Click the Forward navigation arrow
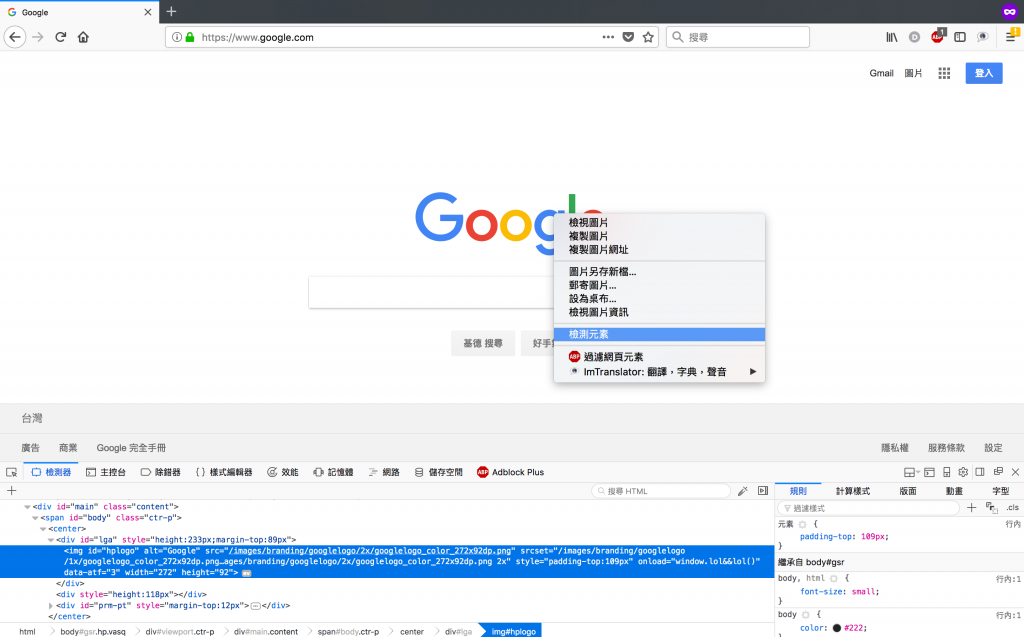This screenshot has height=637, width=1024. point(38,37)
